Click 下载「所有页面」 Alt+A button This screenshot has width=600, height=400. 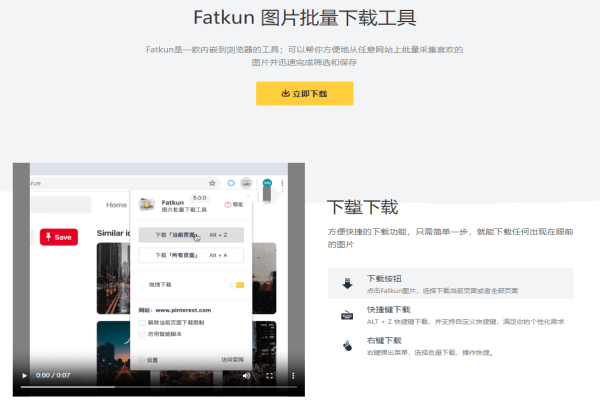pyautogui.click(x=190, y=256)
